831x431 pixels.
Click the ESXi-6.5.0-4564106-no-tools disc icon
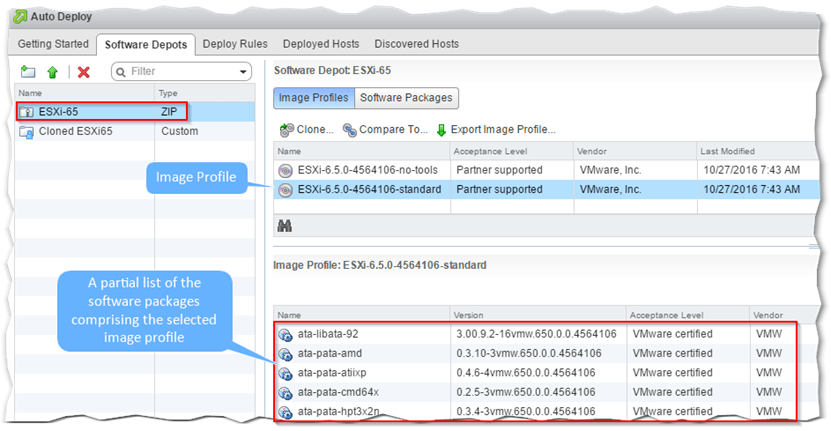pos(285,170)
